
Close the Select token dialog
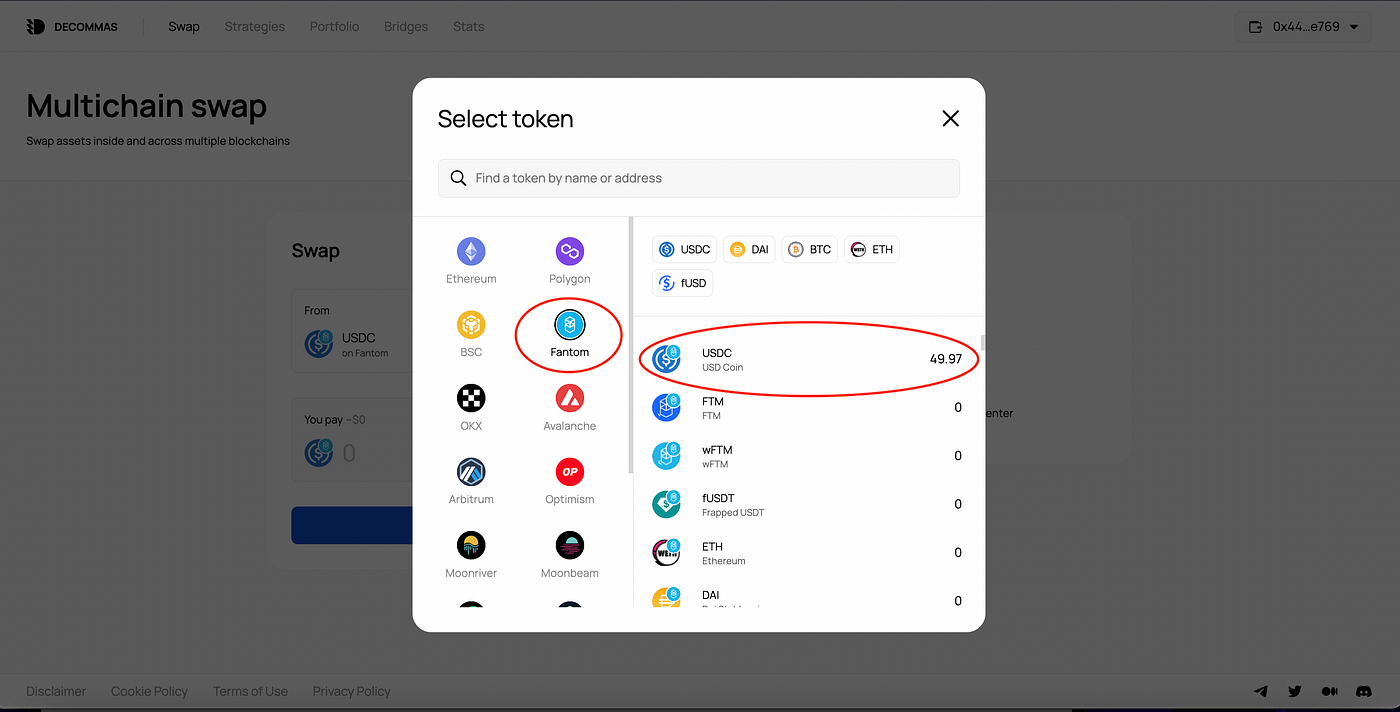pyautogui.click(x=950, y=119)
